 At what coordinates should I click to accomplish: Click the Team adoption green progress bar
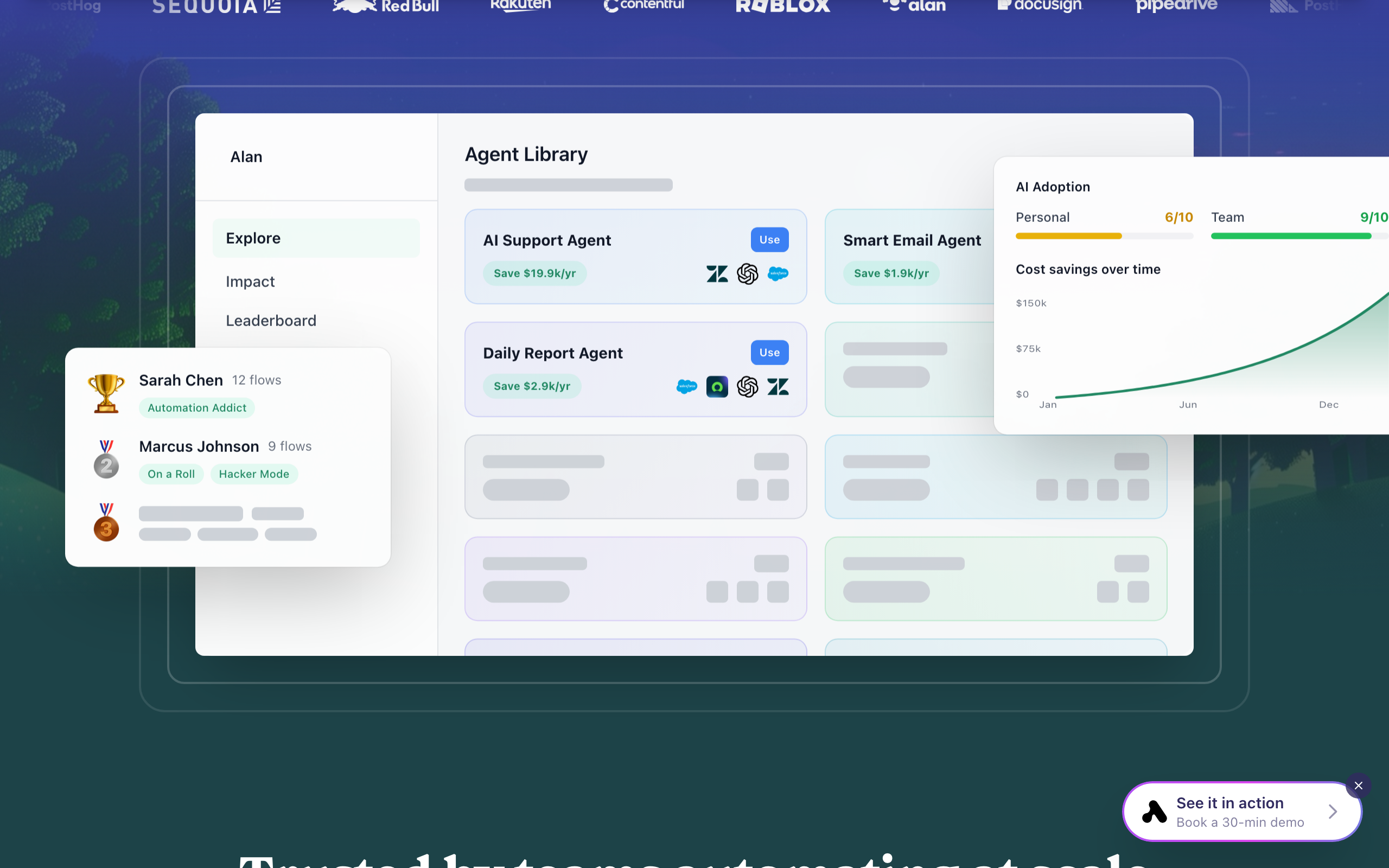coord(1290,236)
